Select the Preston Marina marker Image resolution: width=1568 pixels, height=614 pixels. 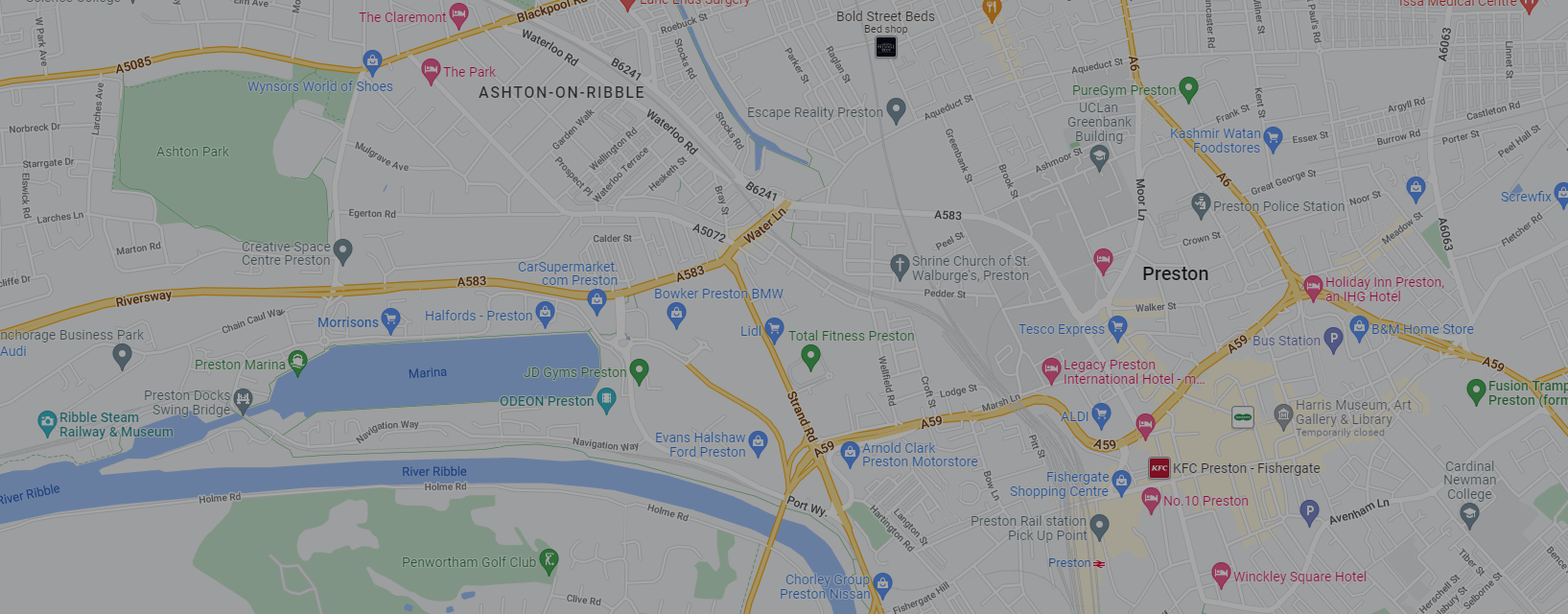pos(297,362)
